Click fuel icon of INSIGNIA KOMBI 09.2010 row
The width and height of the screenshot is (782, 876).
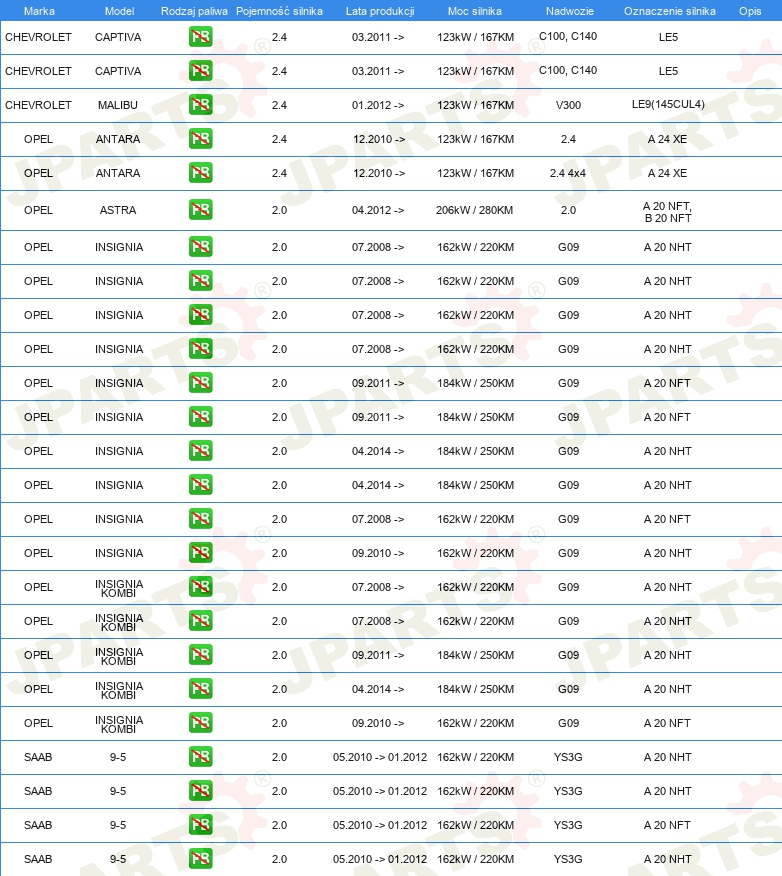point(201,722)
